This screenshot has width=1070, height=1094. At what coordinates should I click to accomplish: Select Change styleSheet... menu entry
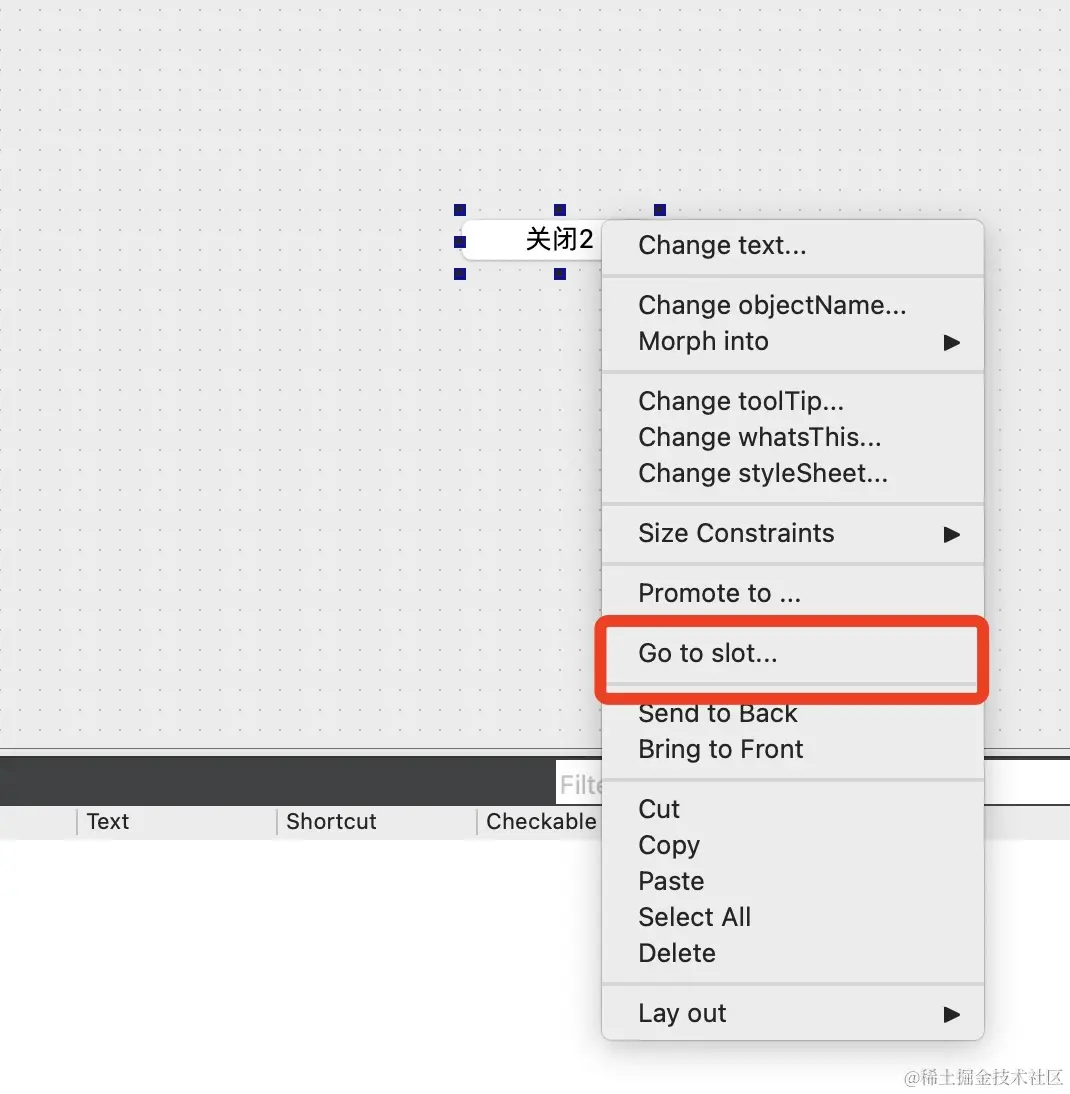[792, 474]
